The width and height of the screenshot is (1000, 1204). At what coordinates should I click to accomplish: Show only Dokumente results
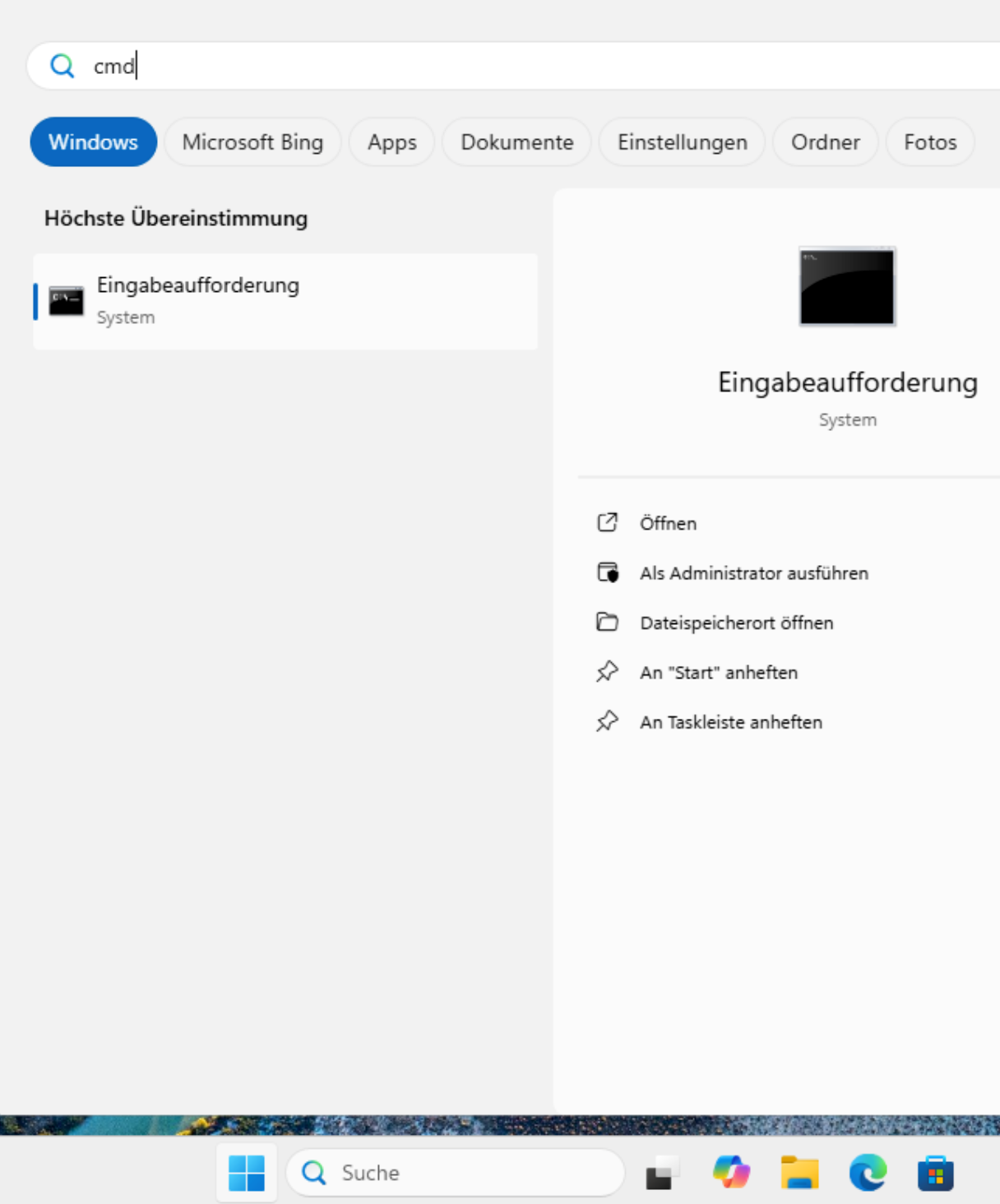coord(516,142)
